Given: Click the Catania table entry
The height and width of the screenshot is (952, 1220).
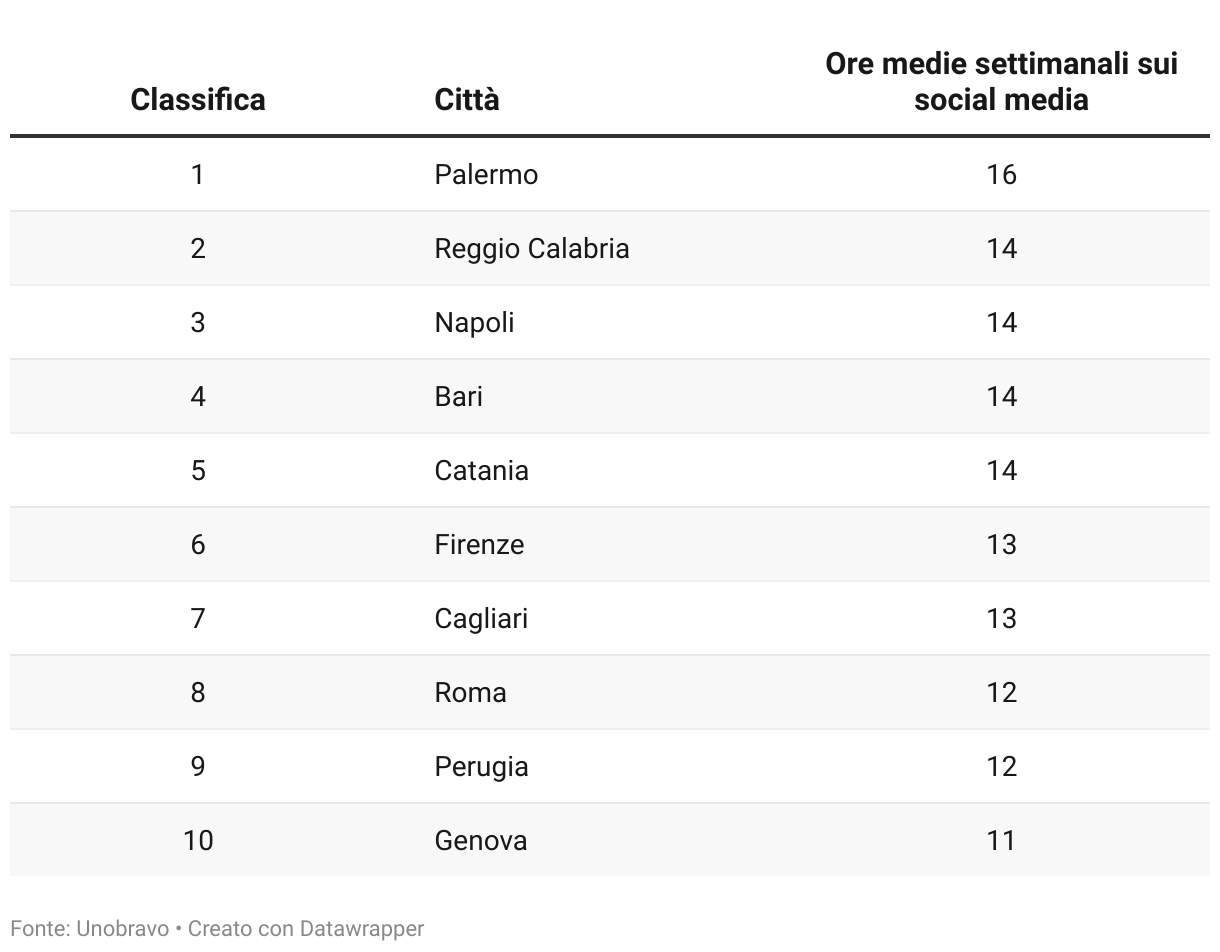Looking at the screenshot, I should point(481,471).
